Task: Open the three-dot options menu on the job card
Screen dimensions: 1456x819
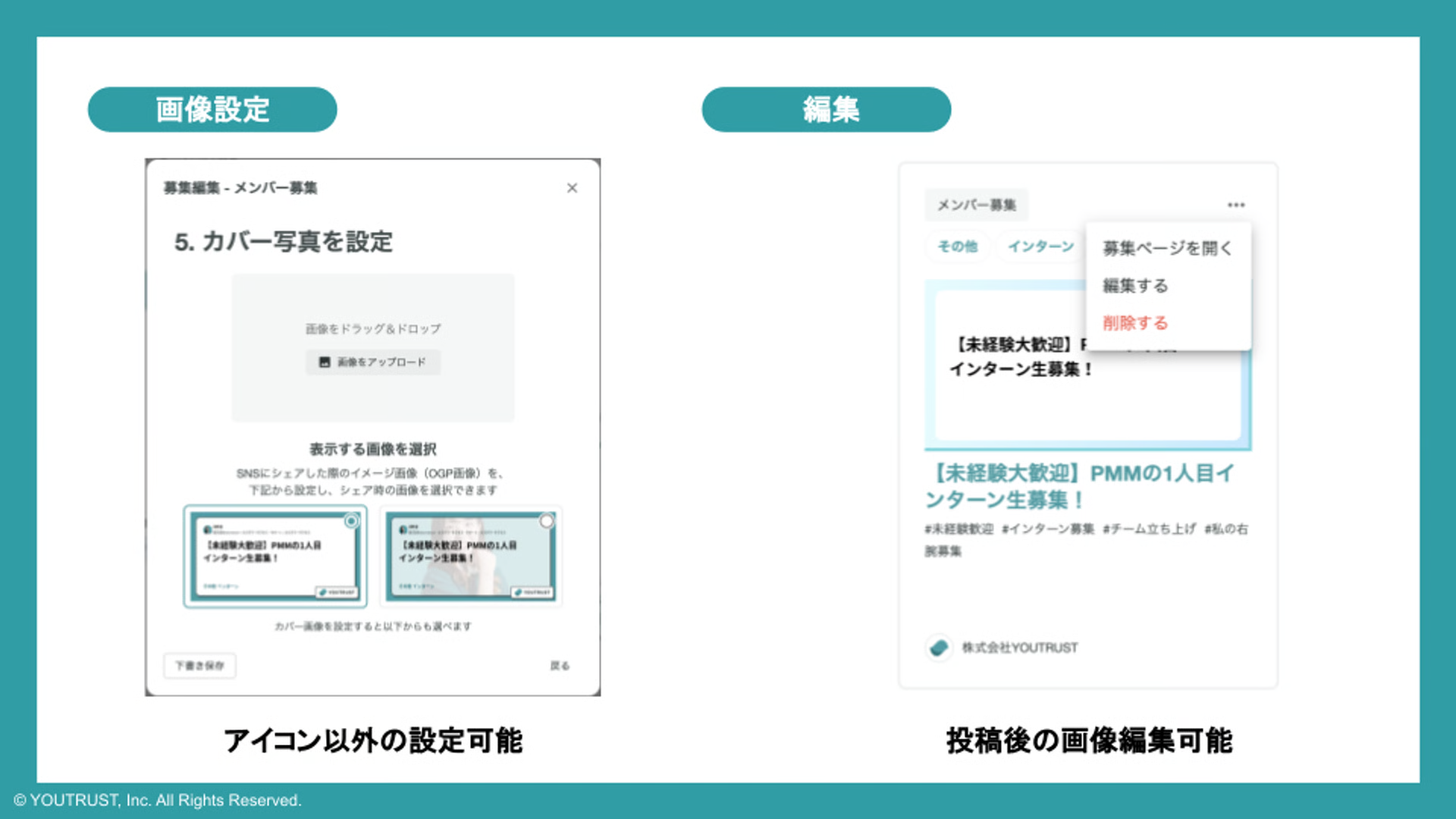Action: (x=1236, y=205)
